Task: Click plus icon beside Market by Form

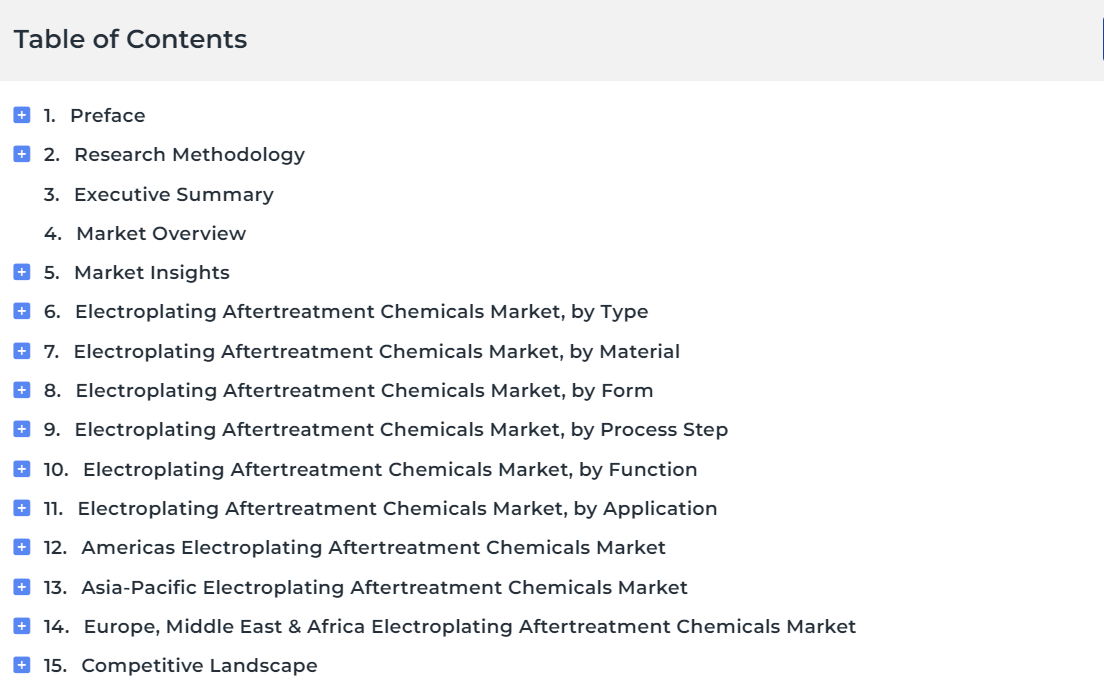Action: 22,390
